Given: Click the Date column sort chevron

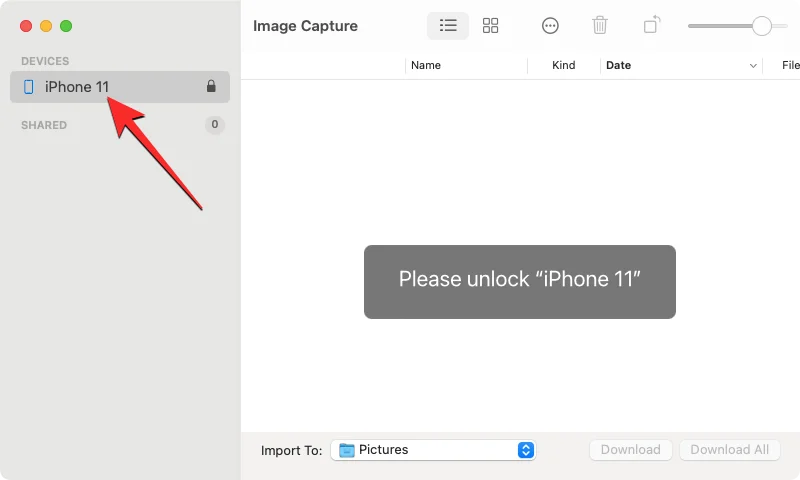Looking at the screenshot, I should click(753, 66).
